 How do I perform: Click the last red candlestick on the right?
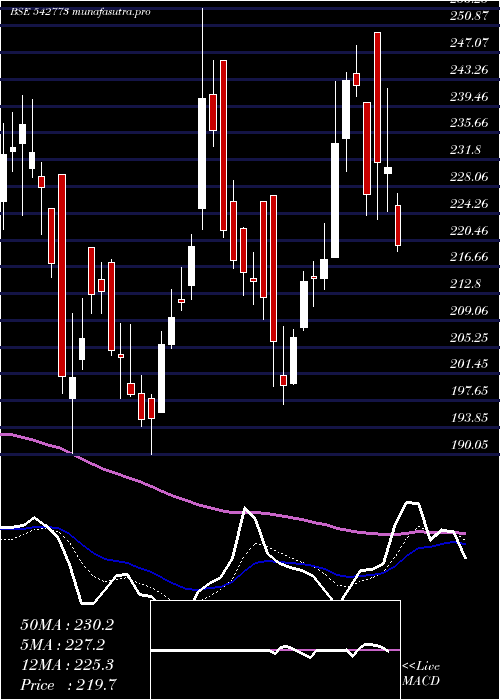pos(398,225)
